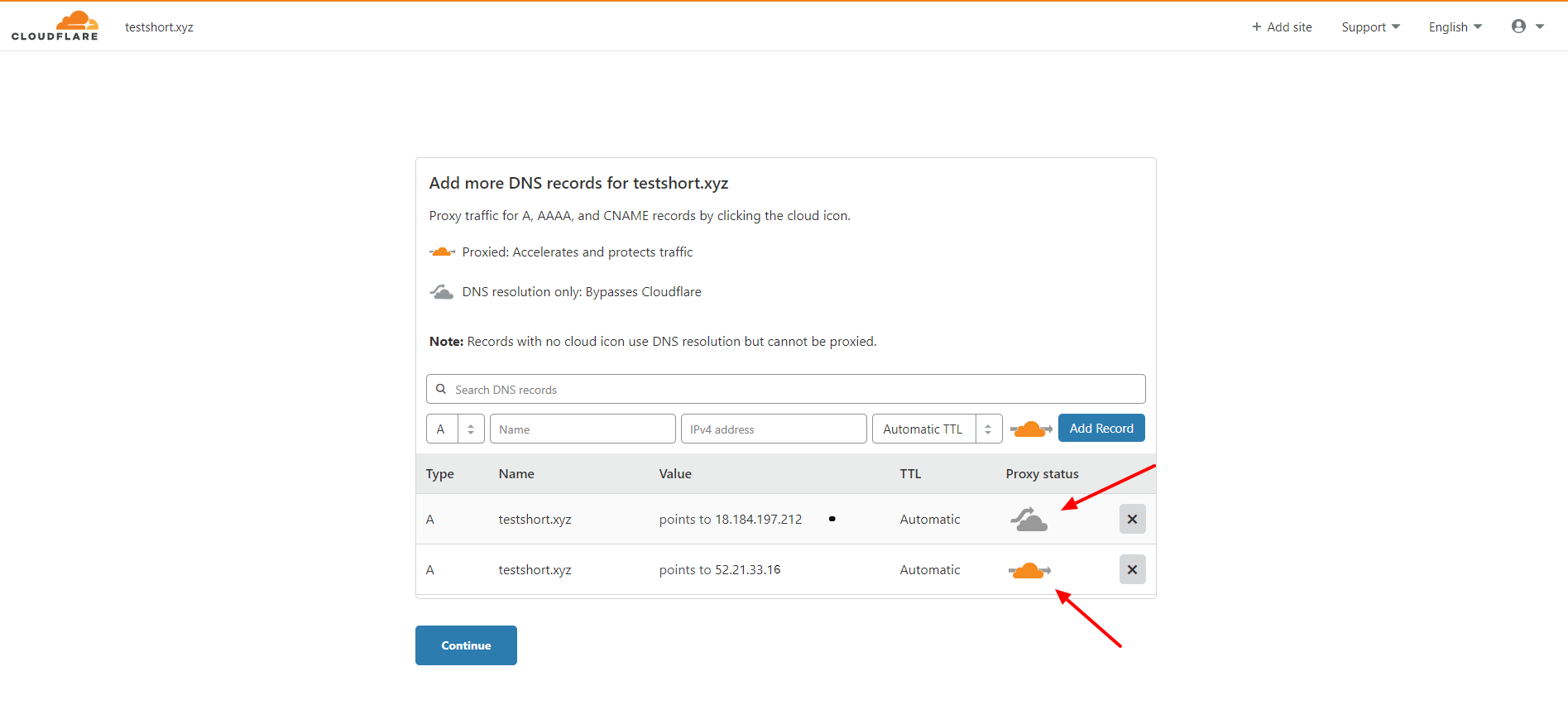The image size is (1568, 724).
Task: Click Automatic TTL in 52.21.33.16 row
Action: [x=930, y=570]
